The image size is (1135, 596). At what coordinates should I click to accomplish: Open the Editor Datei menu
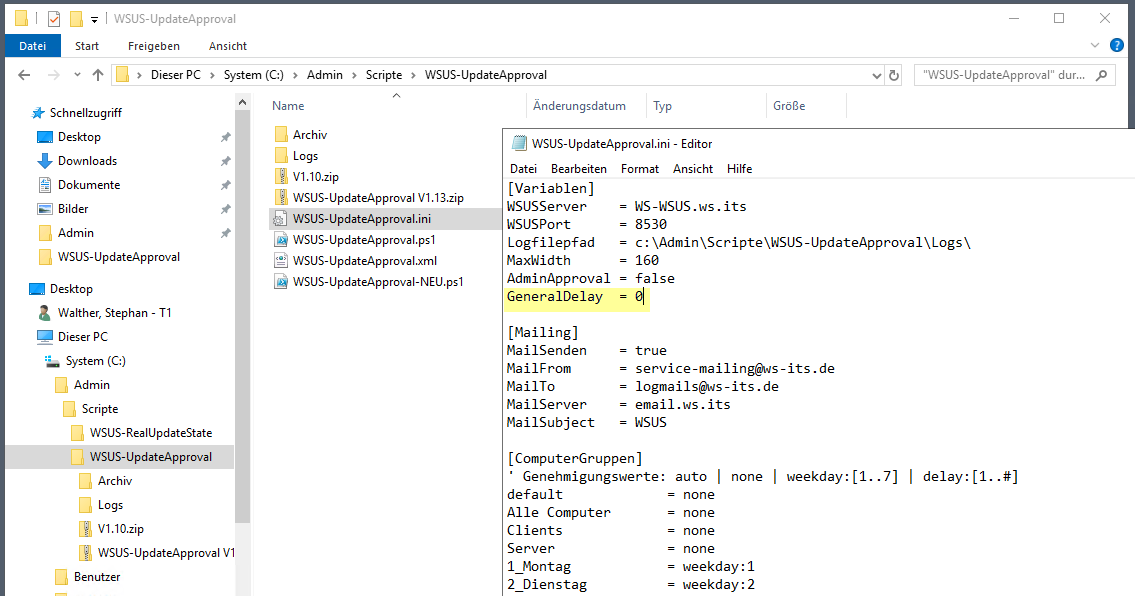click(523, 169)
